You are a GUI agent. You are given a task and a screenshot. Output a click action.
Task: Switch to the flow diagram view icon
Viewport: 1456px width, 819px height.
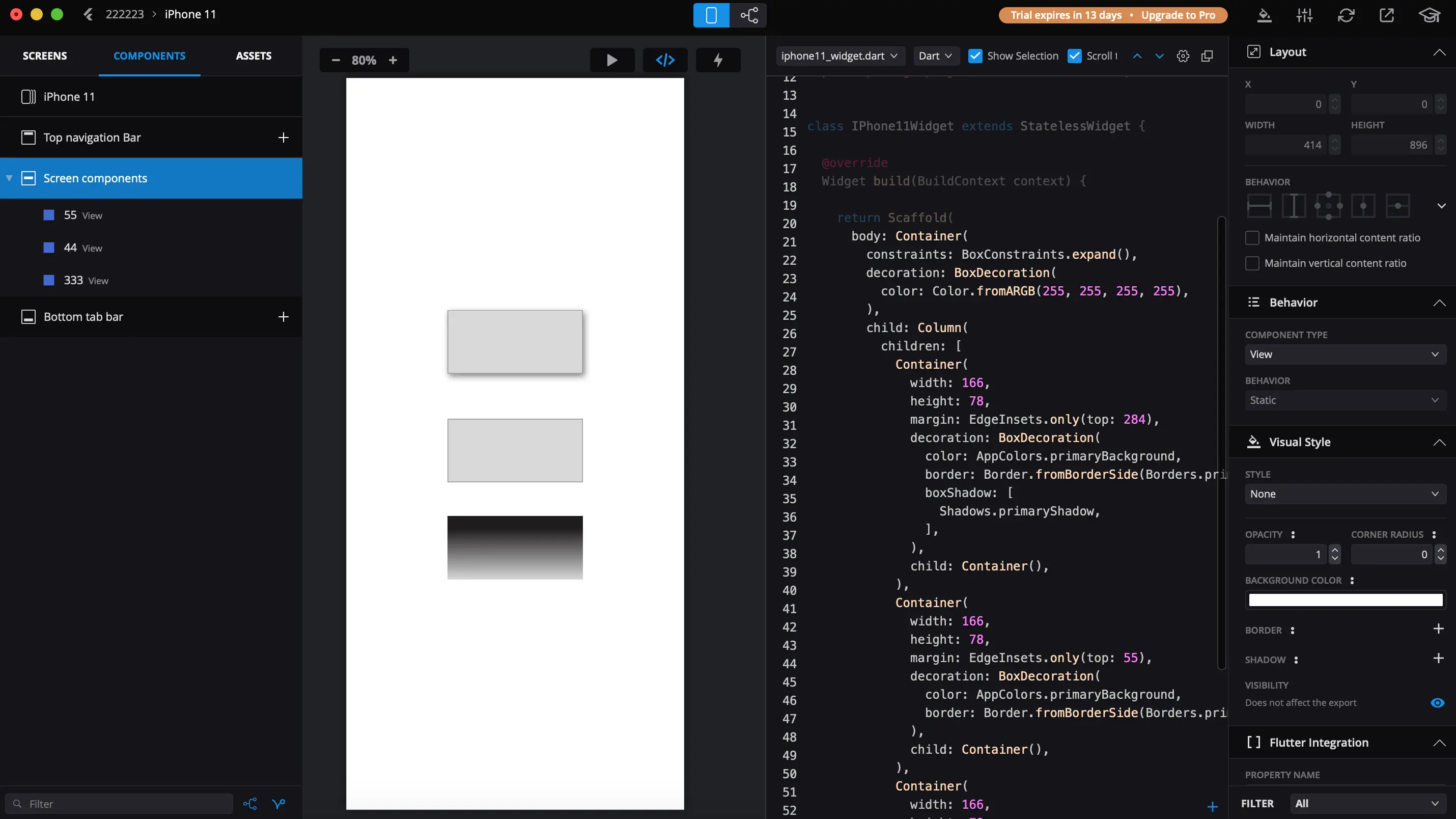[748, 15]
